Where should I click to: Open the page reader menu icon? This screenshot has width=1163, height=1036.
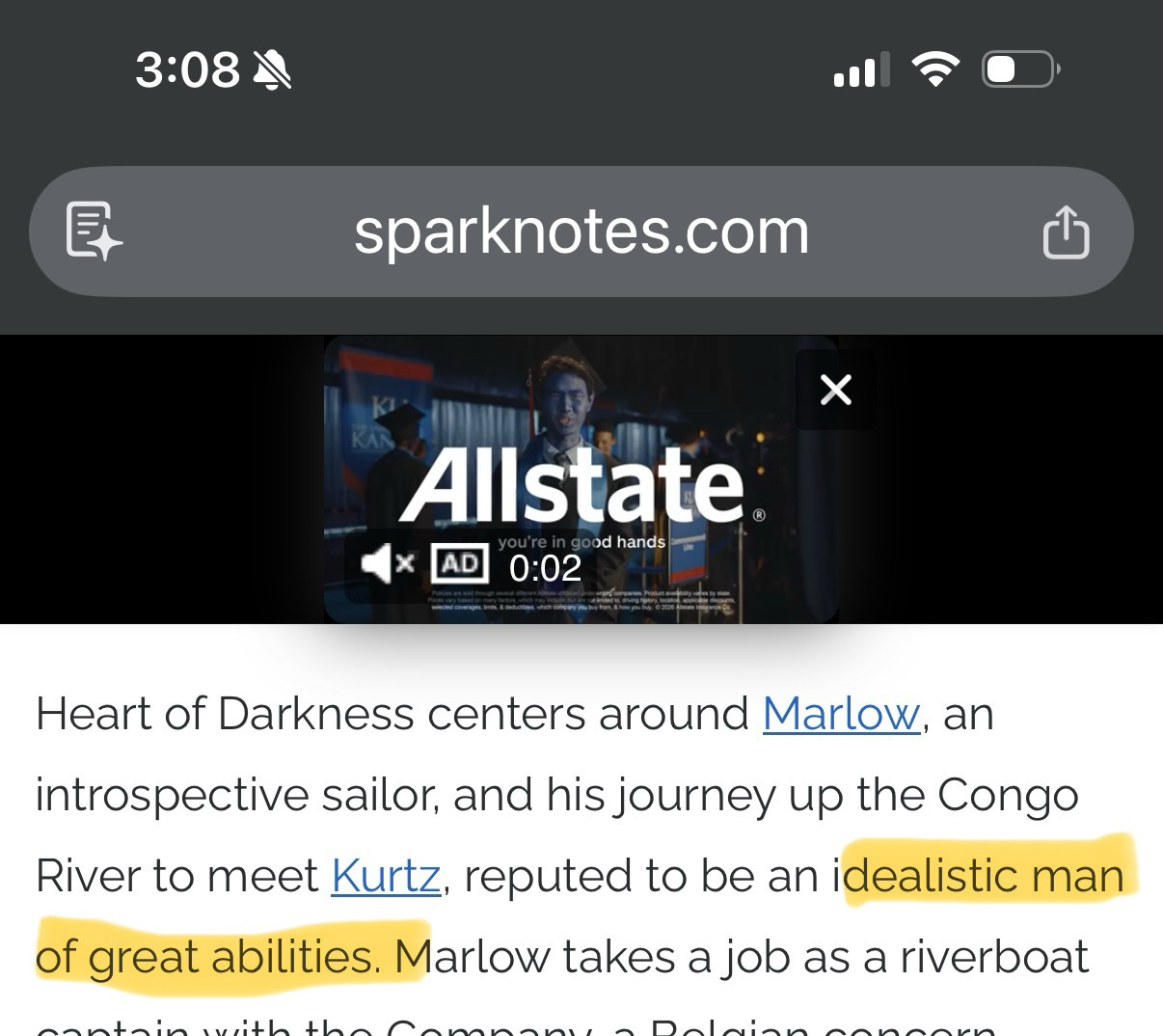coord(93,232)
